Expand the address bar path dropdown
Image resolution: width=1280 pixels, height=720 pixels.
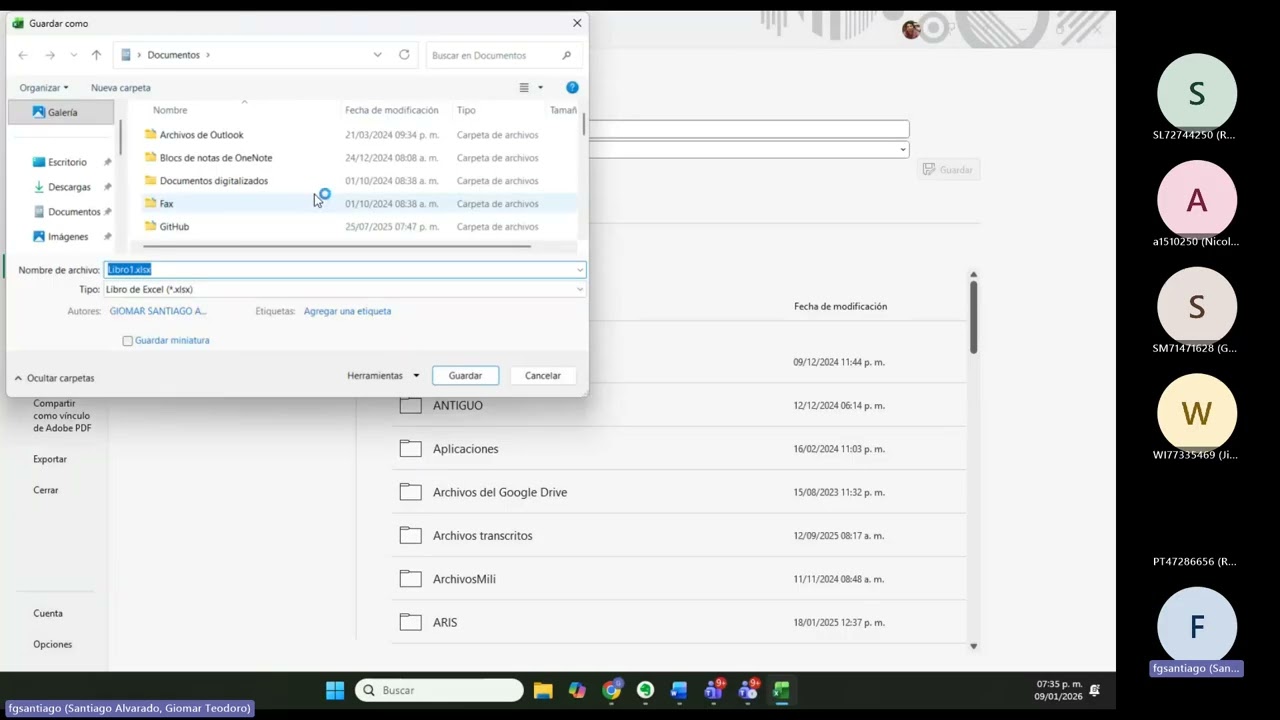pyautogui.click(x=377, y=55)
